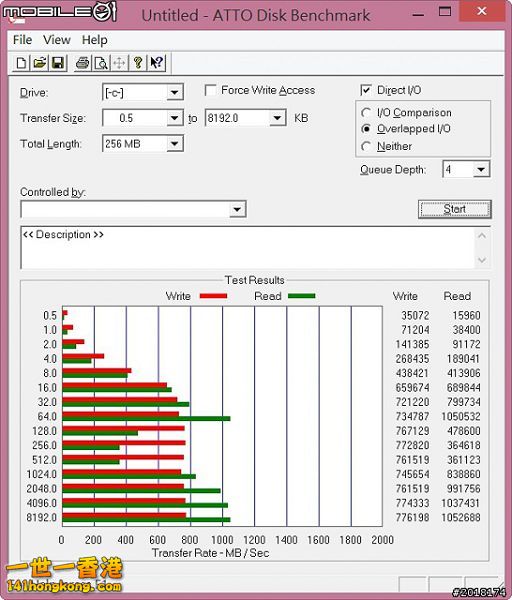Uncheck the Direct I/O checkbox

[366, 90]
